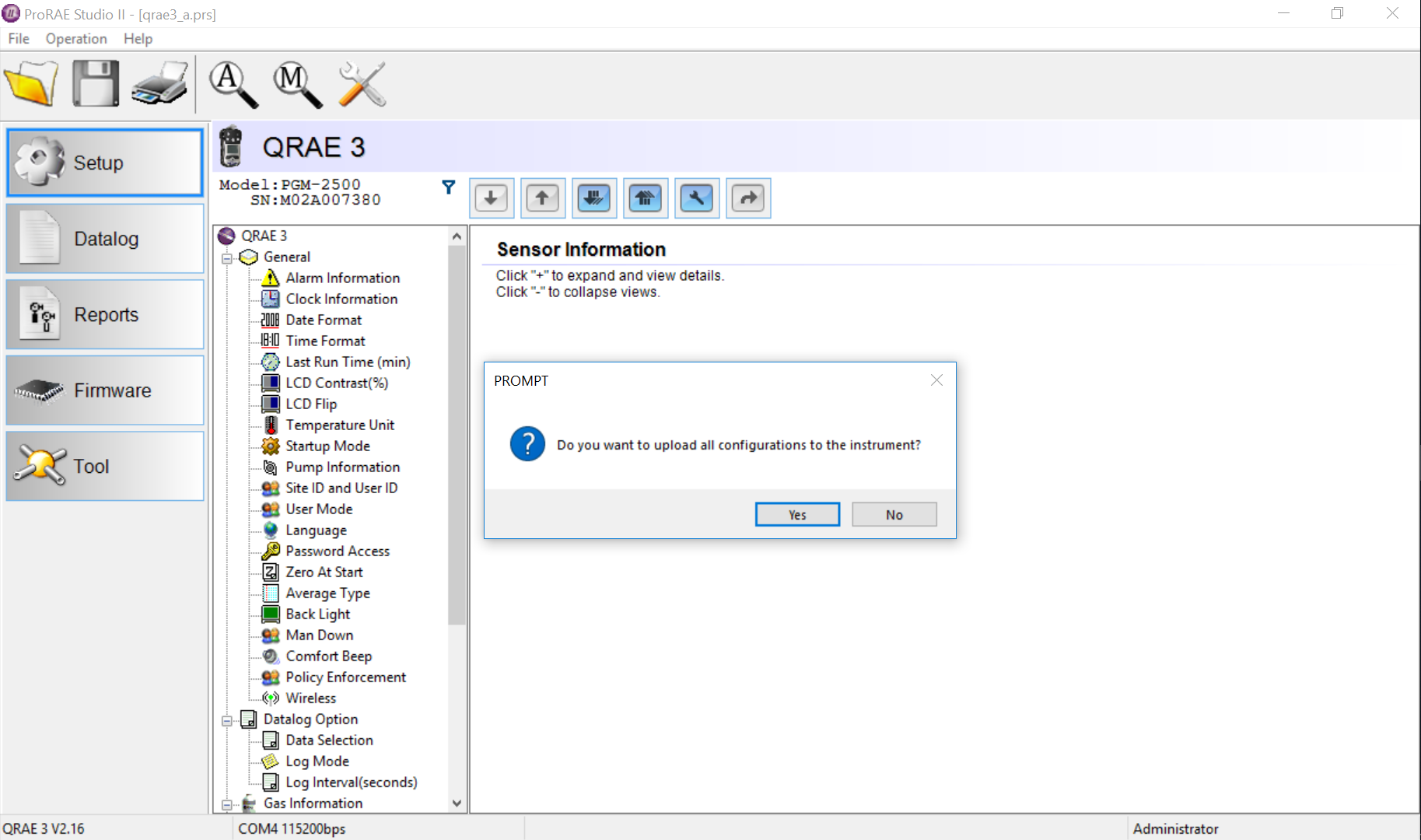Save configuration with the floppy disk icon
Image resolution: width=1421 pixels, height=840 pixels.
96,83
